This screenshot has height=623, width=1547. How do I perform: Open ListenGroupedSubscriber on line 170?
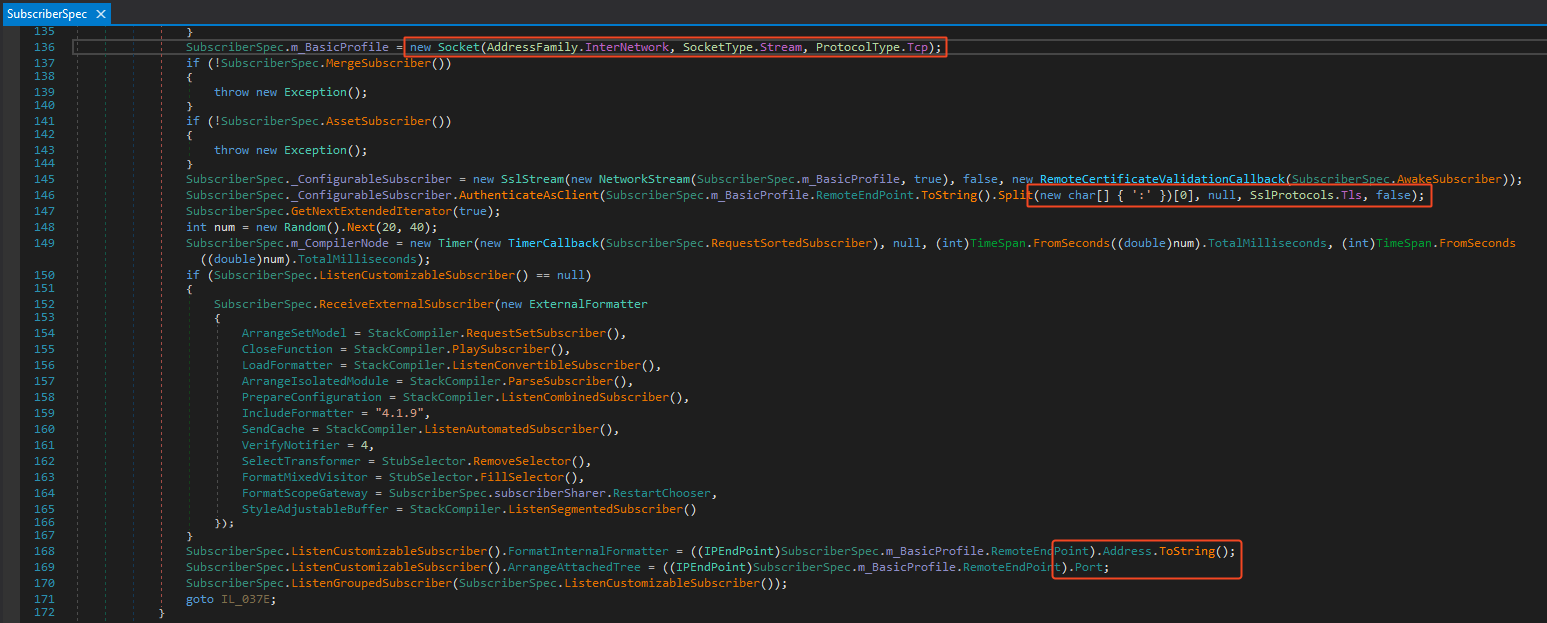[x=372, y=583]
